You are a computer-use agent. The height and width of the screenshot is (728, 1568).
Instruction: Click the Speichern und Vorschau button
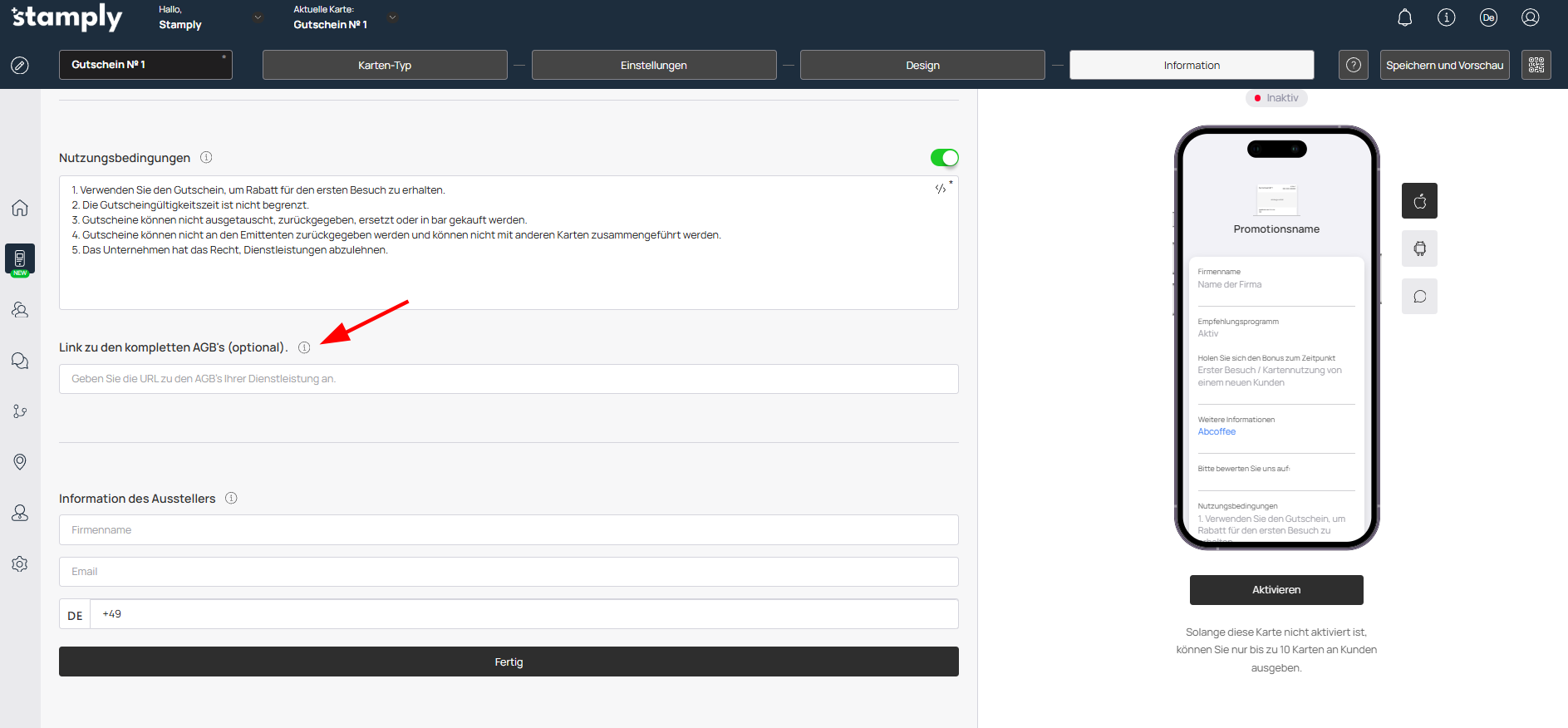(x=1444, y=65)
